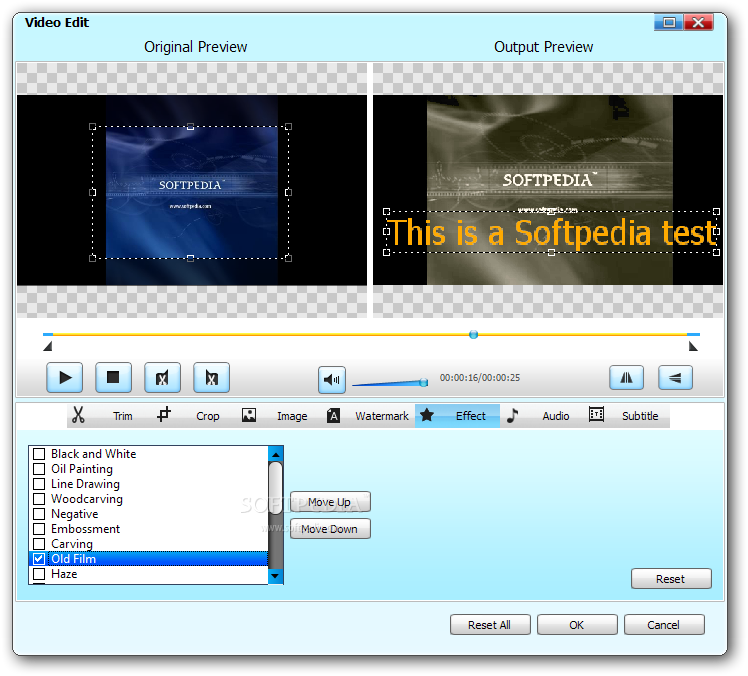
Task: Click the Play button
Action: 64,378
